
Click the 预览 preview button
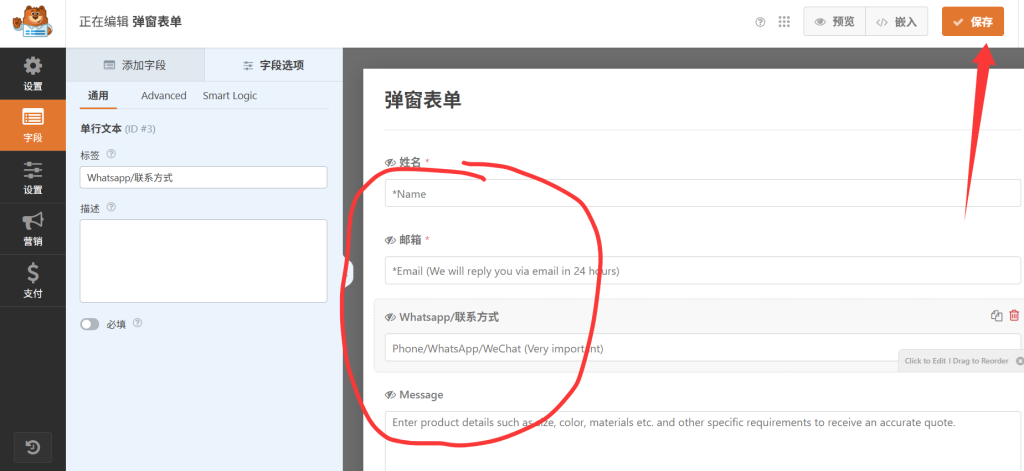[x=834, y=22]
